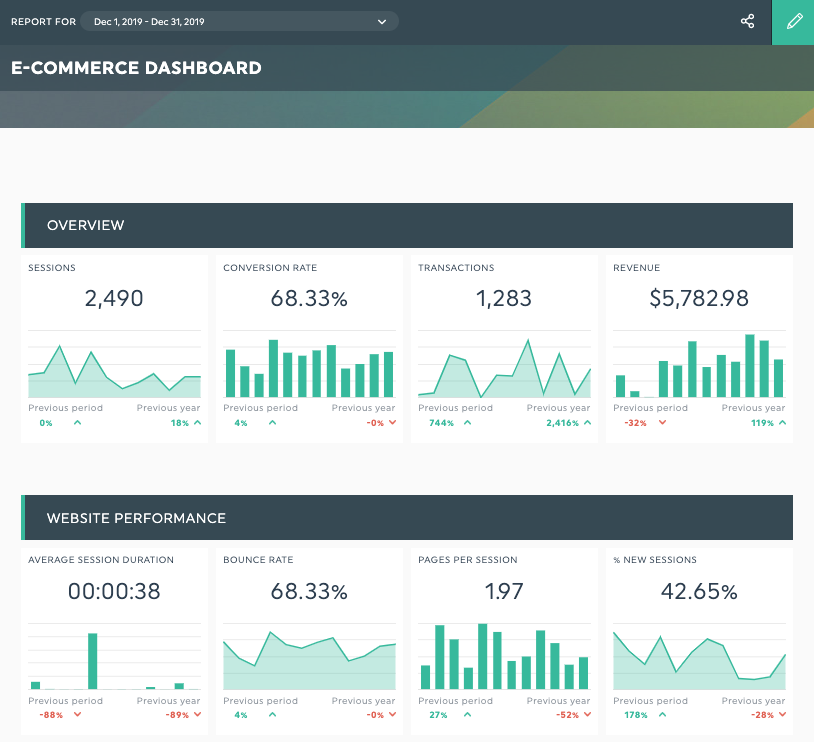Open the pencil edit button
Viewport: 814px width, 742px height.
(x=793, y=22)
